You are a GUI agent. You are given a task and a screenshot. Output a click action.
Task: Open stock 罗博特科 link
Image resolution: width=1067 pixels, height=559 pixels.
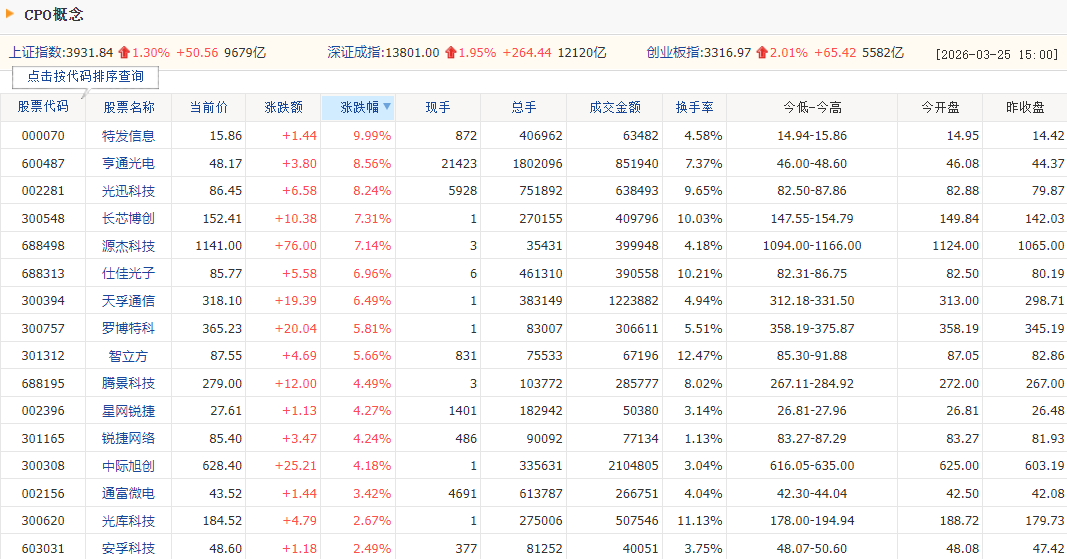[129, 328]
